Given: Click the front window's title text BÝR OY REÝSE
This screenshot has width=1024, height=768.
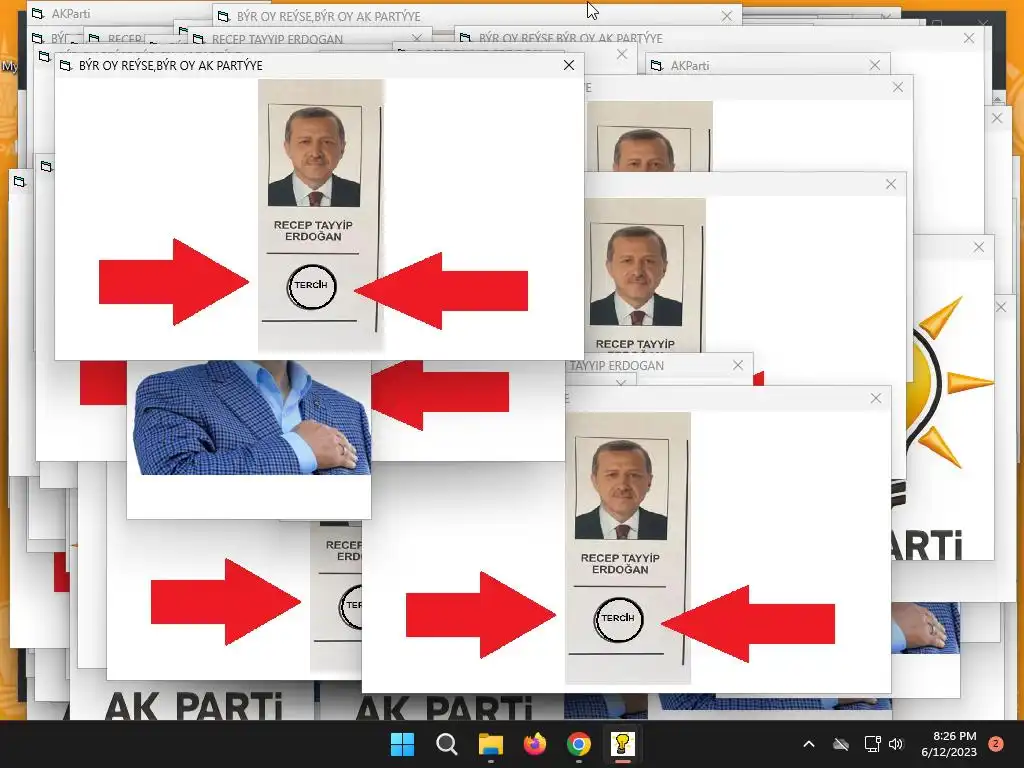Looking at the screenshot, I should click(x=170, y=65).
